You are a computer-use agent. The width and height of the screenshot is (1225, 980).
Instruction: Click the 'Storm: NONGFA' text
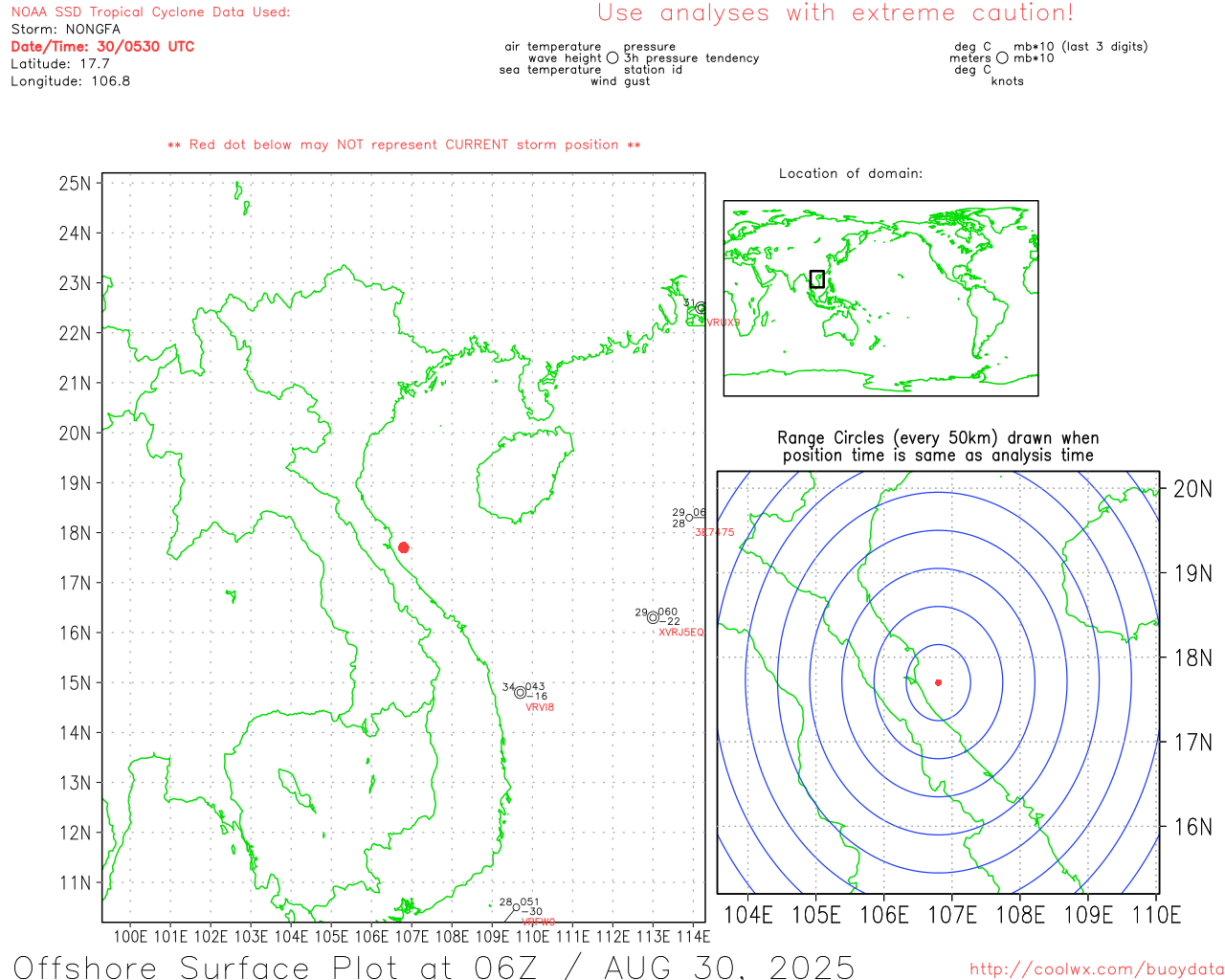(66, 30)
